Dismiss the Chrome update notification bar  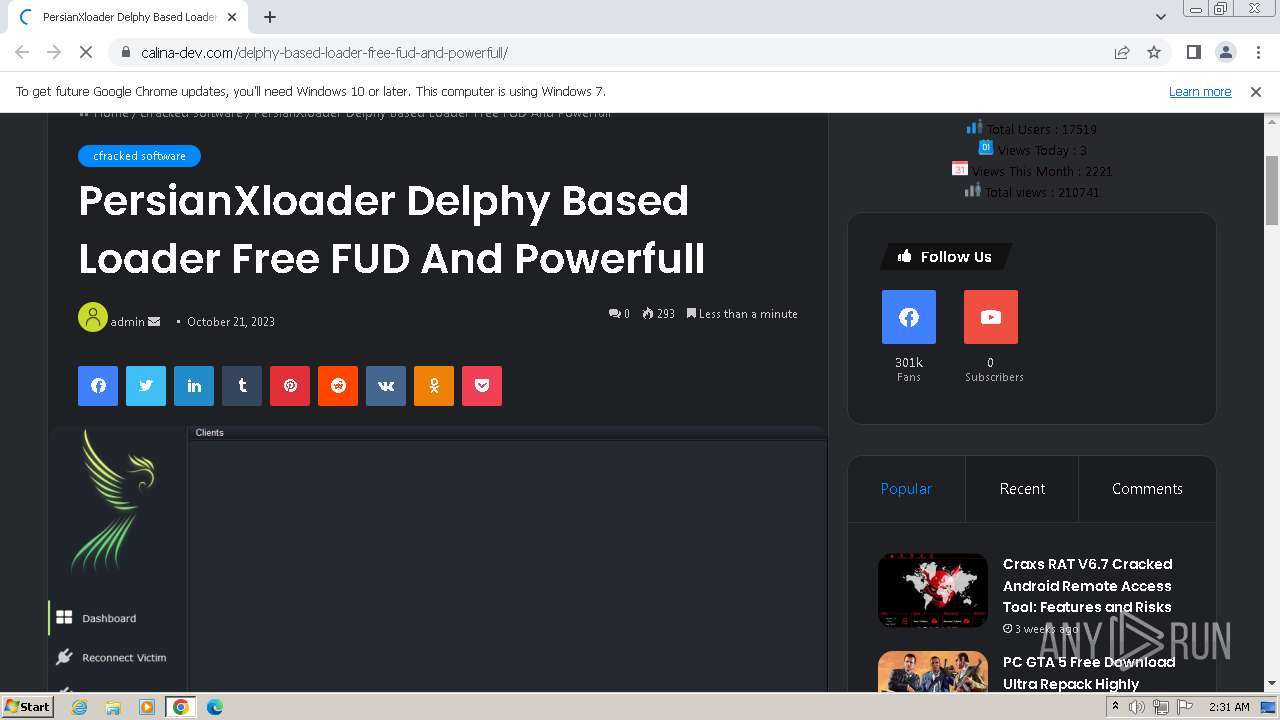point(1256,91)
